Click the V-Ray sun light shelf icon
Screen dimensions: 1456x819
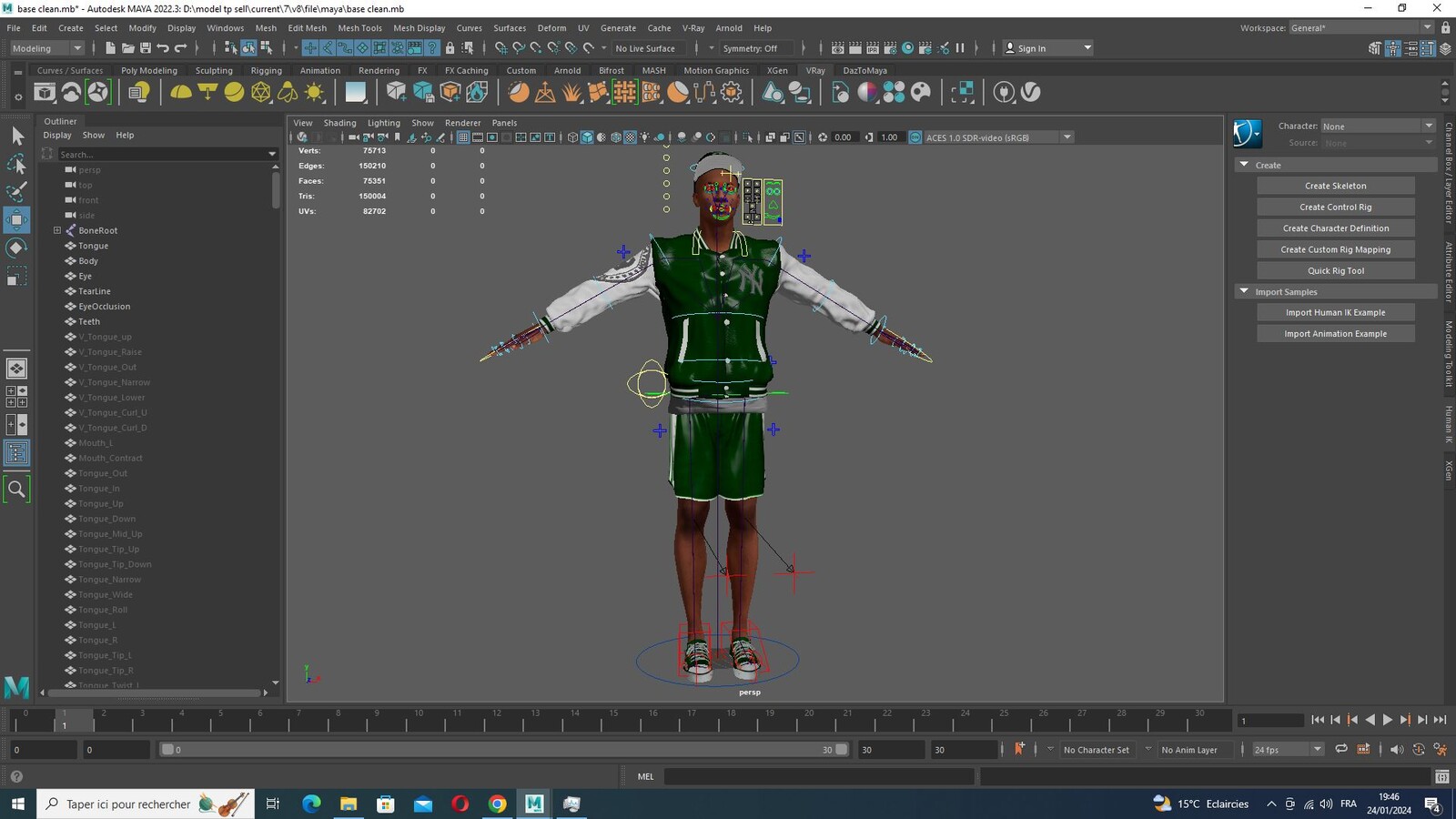pos(314,92)
